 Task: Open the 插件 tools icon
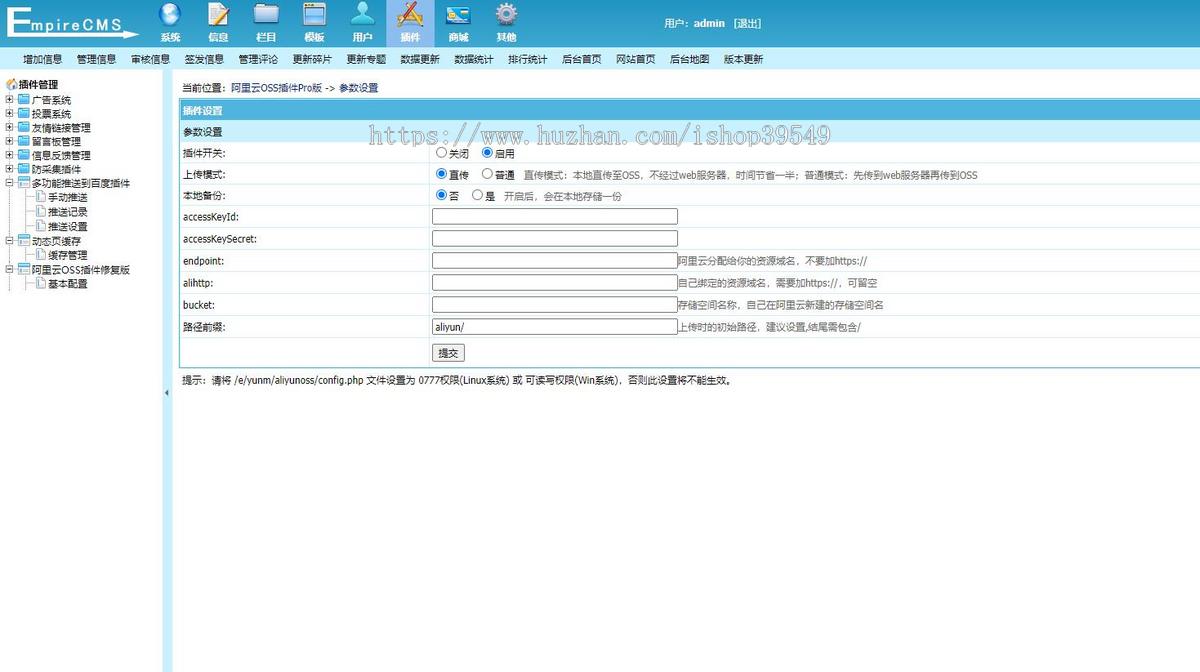(x=410, y=15)
